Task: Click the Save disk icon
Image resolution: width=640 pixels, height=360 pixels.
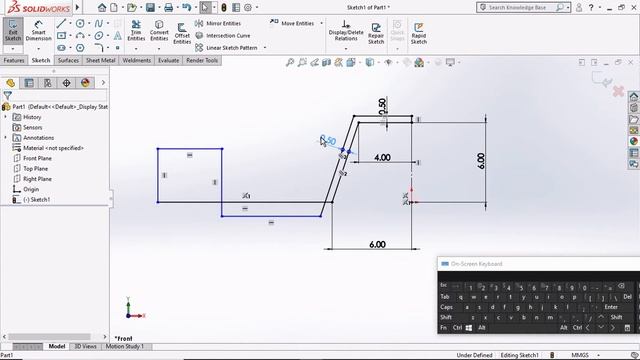Action: point(150,7)
